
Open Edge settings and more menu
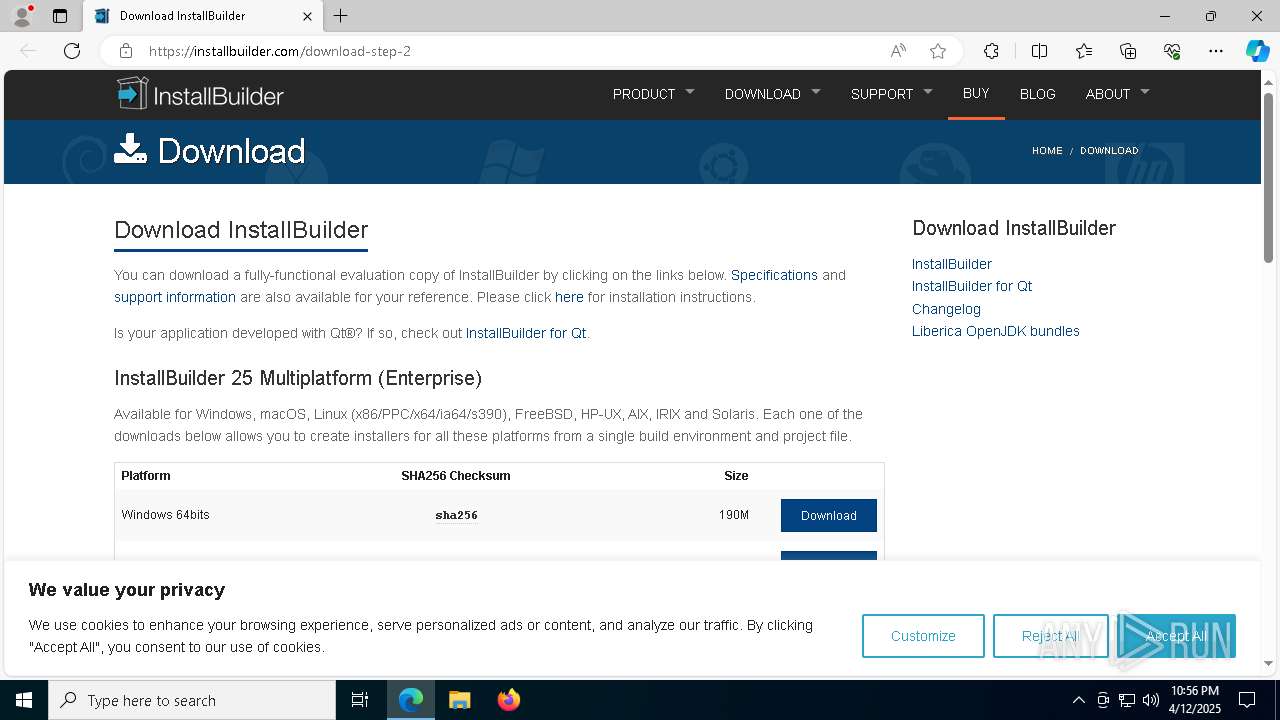pyautogui.click(x=1216, y=51)
